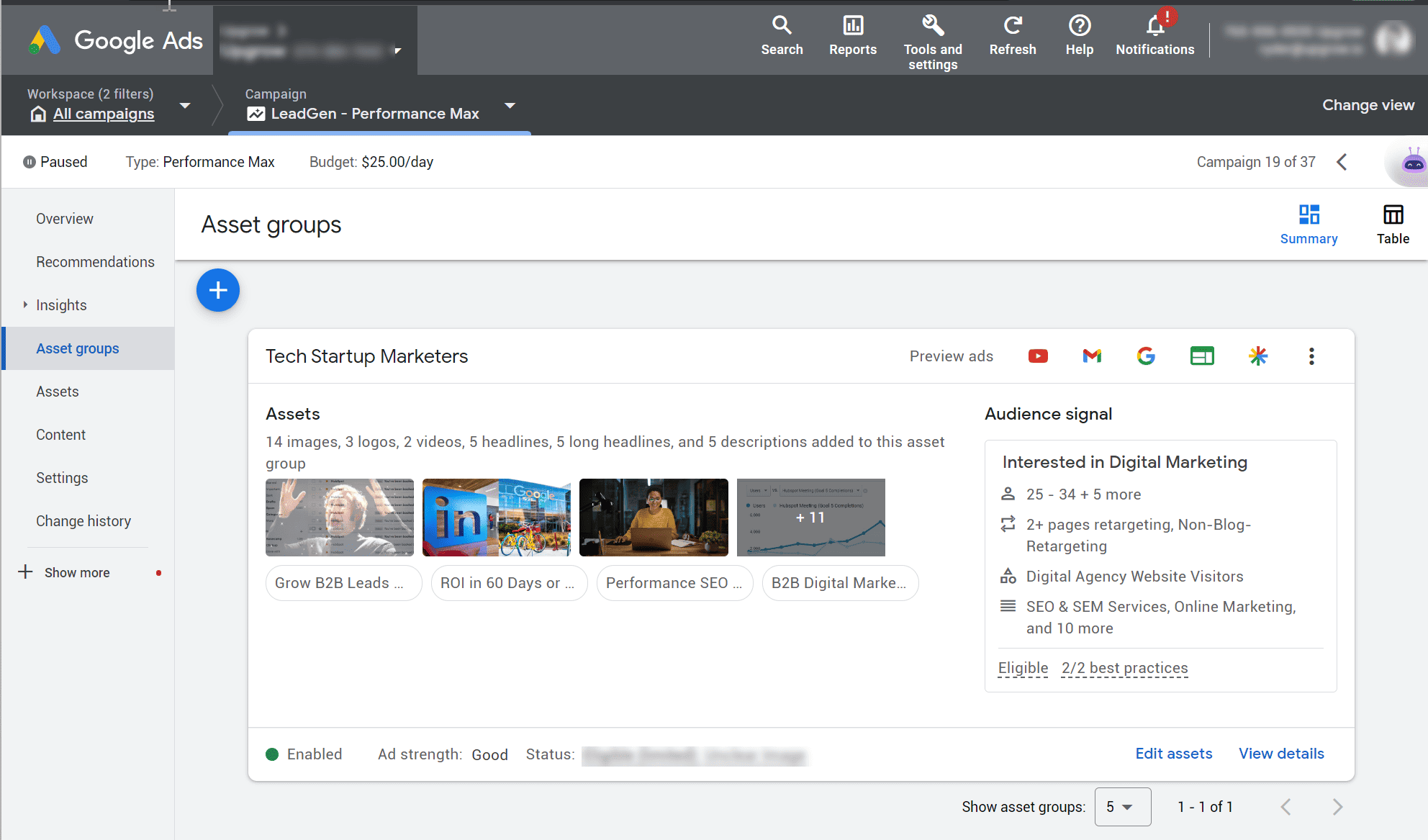1428x840 pixels.
Task: Click the Display preview ads icon
Action: [1200, 356]
